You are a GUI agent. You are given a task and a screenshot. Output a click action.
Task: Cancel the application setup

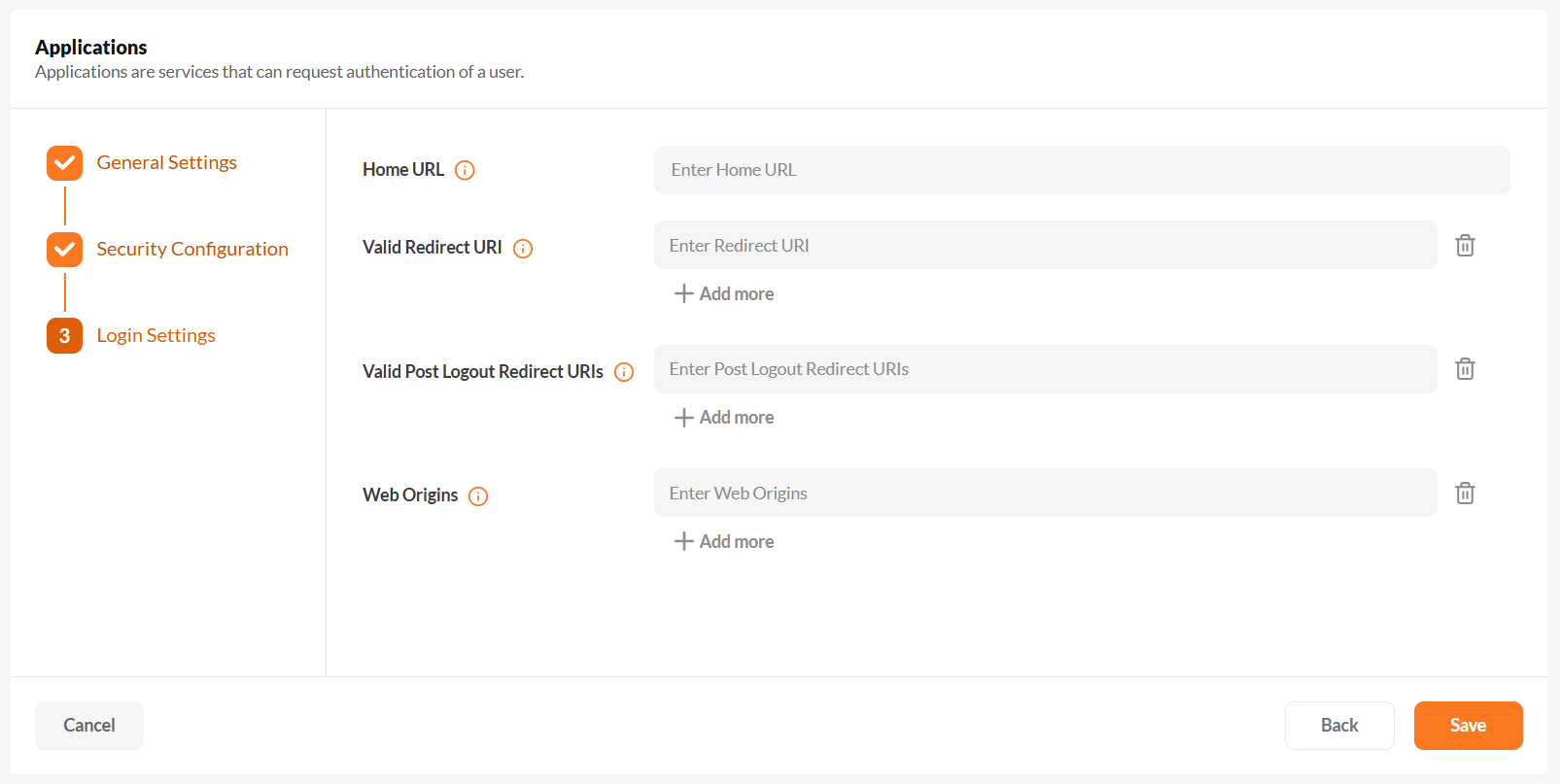pos(89,726)
